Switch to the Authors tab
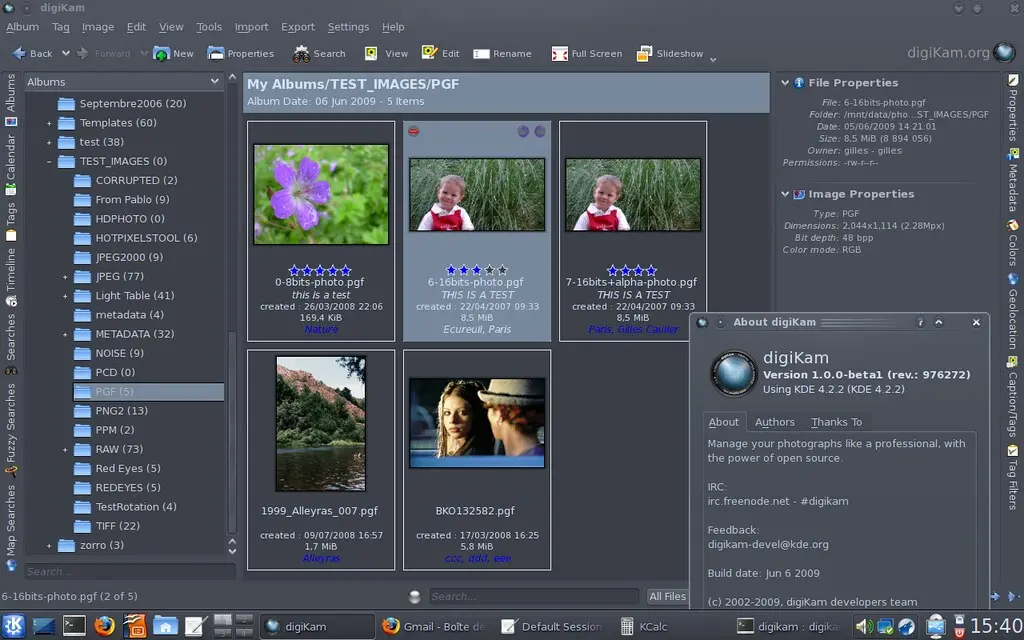This screenshot has width=1024, height=640. pos(775,422)
